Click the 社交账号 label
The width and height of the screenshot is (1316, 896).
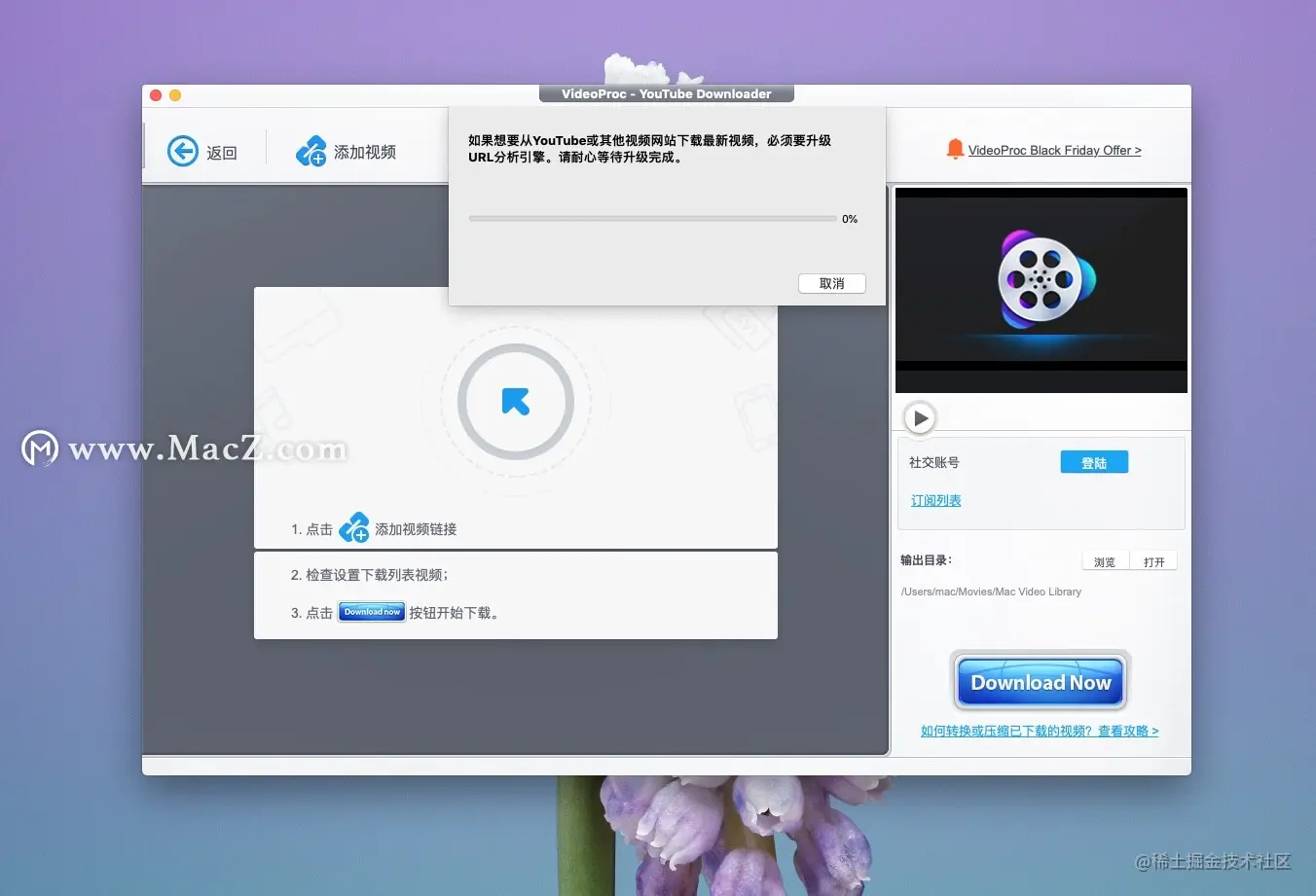click(x=934, y=463)
